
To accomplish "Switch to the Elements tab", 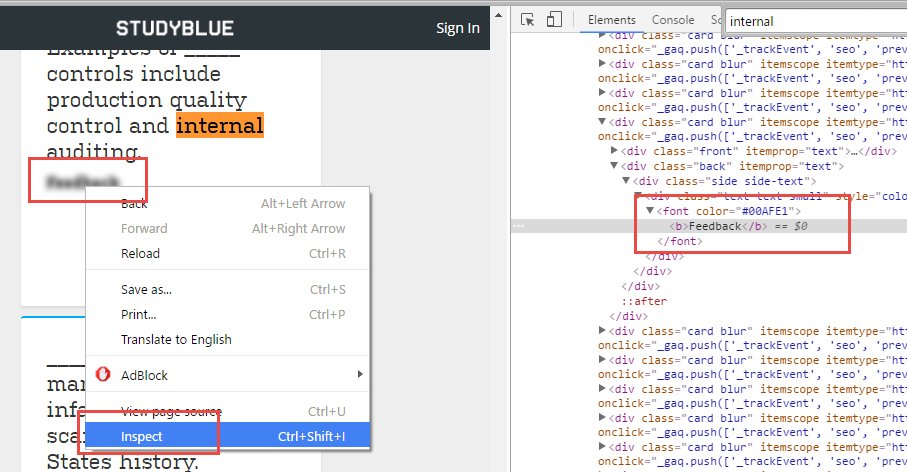I will click(x=611, y=20).
